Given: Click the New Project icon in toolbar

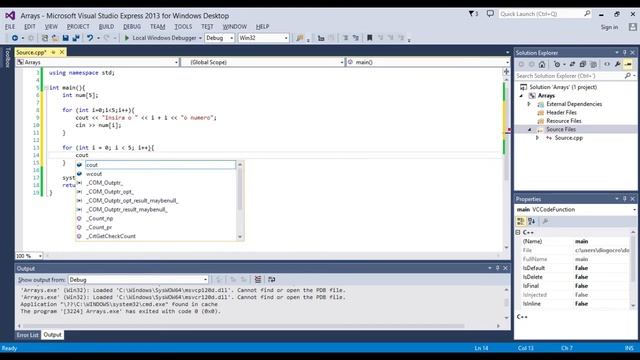Looking at the screenshot, I should point(44,38).
